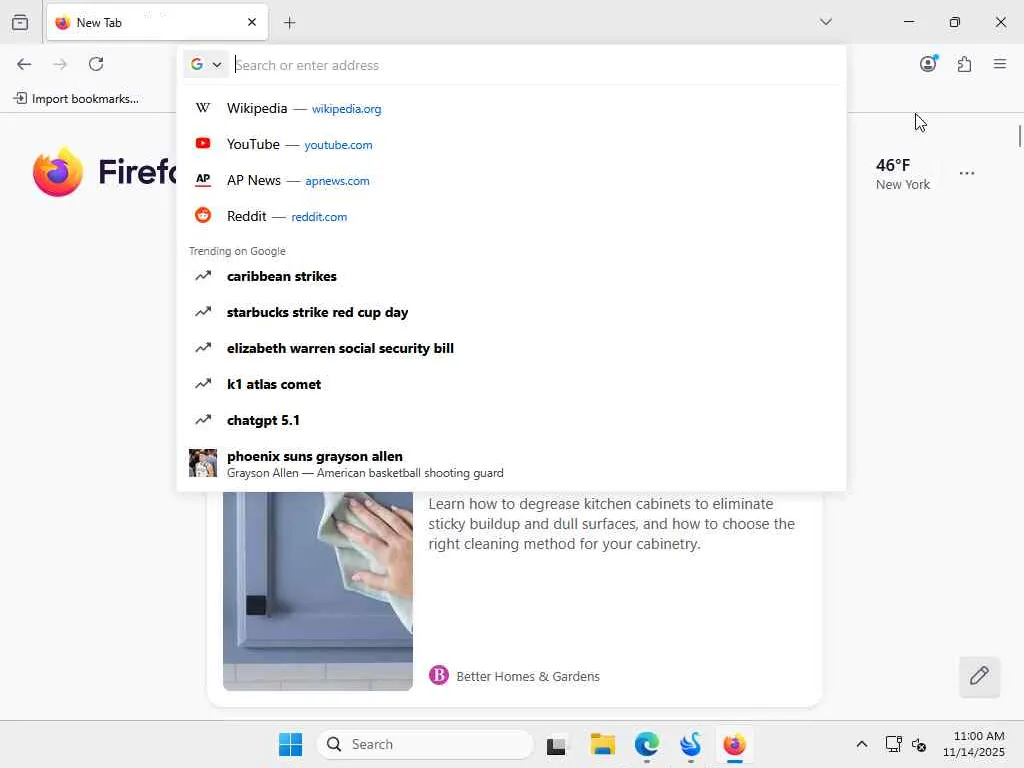Open the 46°F New York weather widget
Viewport: 1024px width, 768px height.
tap(903, 174)
